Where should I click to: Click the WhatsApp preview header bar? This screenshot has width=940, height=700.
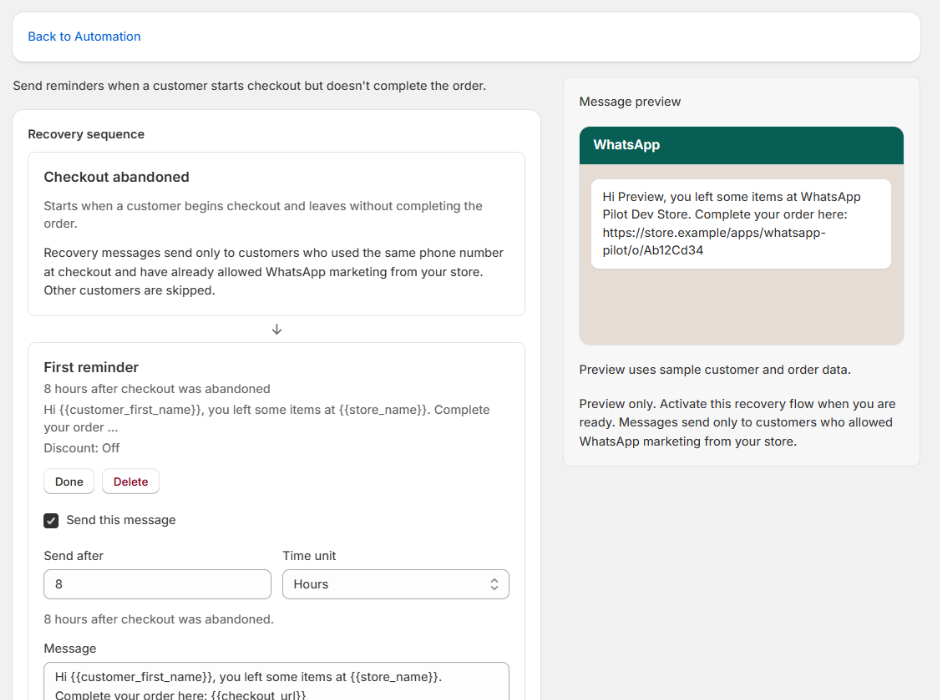(741, 145)
